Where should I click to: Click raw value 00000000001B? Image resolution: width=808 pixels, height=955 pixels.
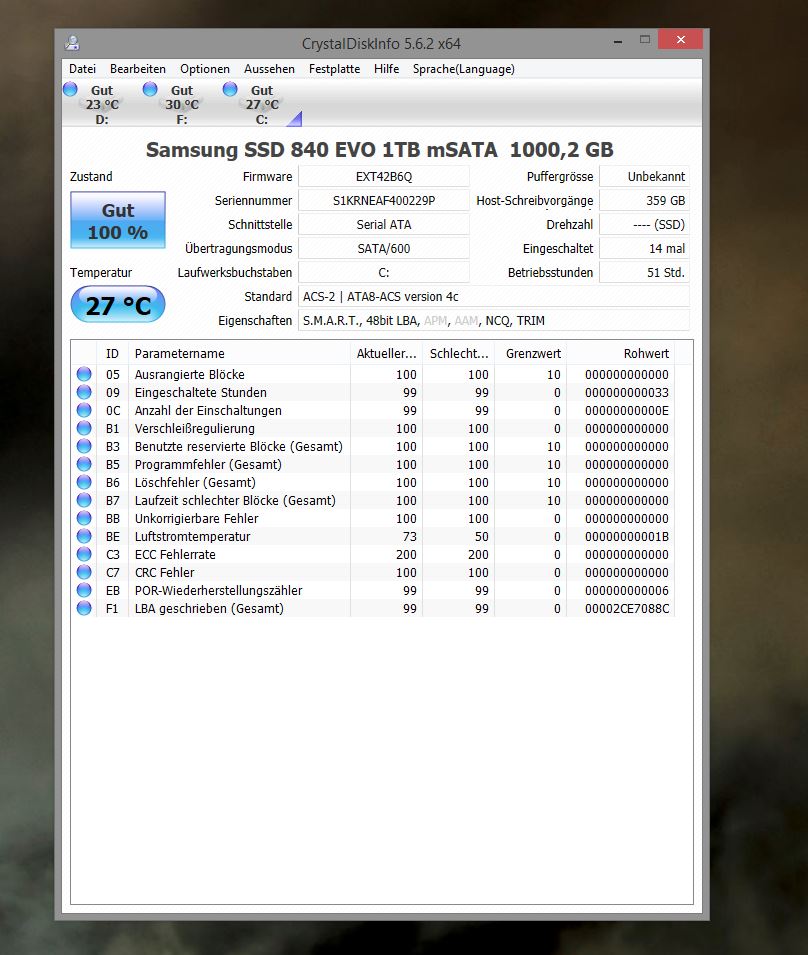coord(627,537)
